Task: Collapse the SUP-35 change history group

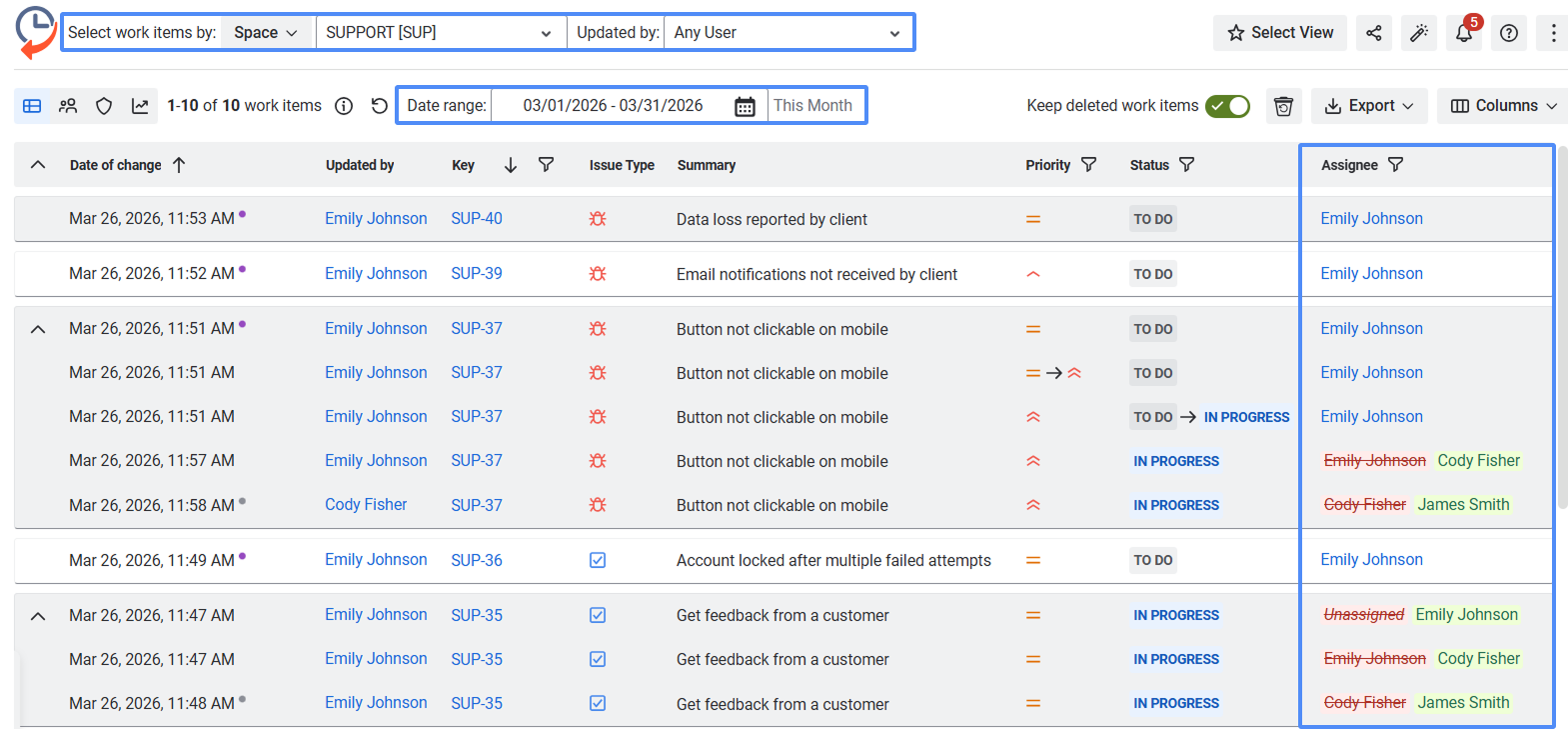Action: tap(38, 616)
